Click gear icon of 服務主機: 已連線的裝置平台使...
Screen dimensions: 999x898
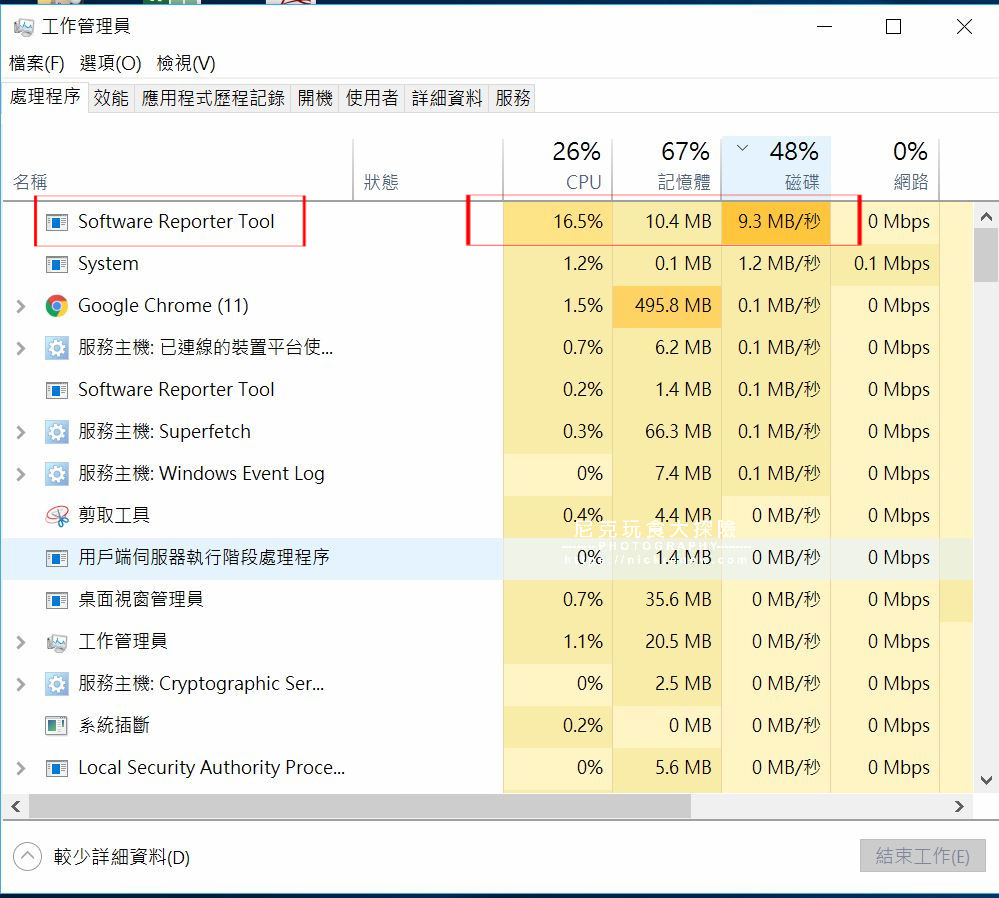point(57,348)
